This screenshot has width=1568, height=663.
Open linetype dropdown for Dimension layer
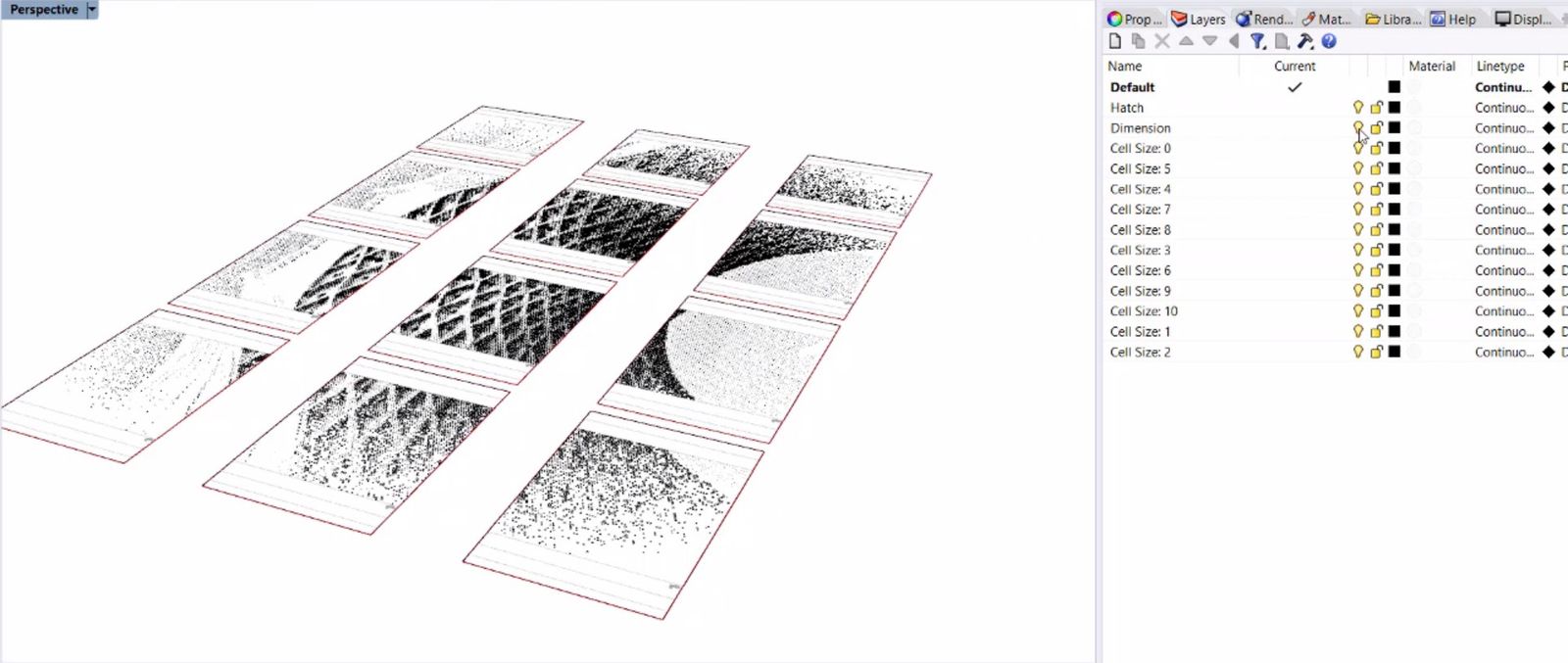click(x=1503, y=128)
